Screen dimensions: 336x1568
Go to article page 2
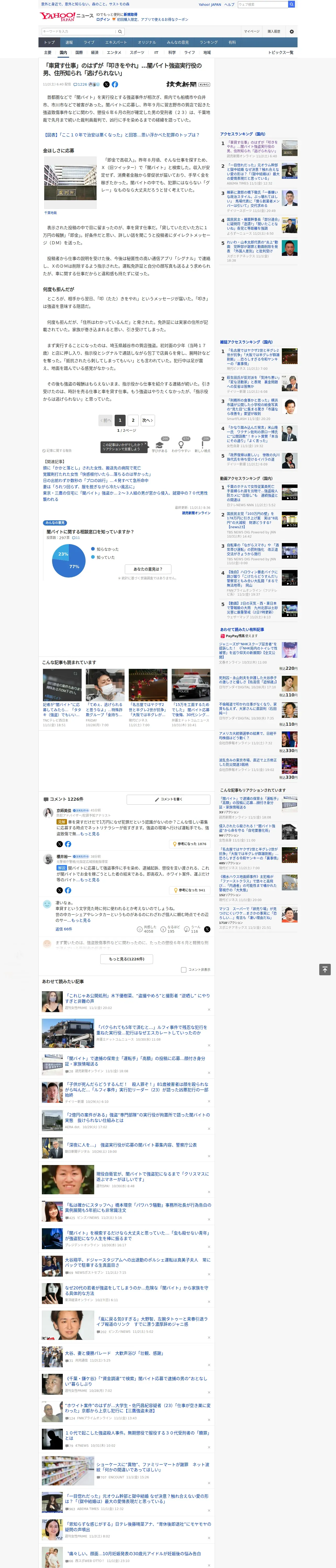click(x=133, y=420)
